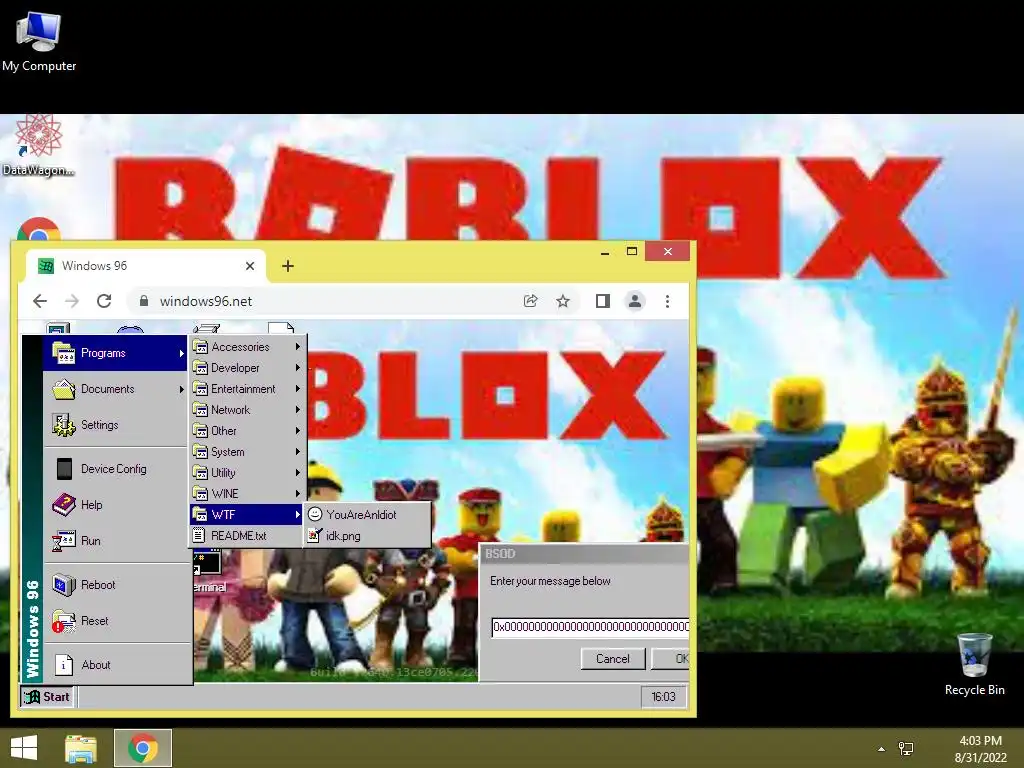Launch YouAreAnIdiot from WTF menu
This screenshot has width=1024, height=768.
(x=367, y=515)
